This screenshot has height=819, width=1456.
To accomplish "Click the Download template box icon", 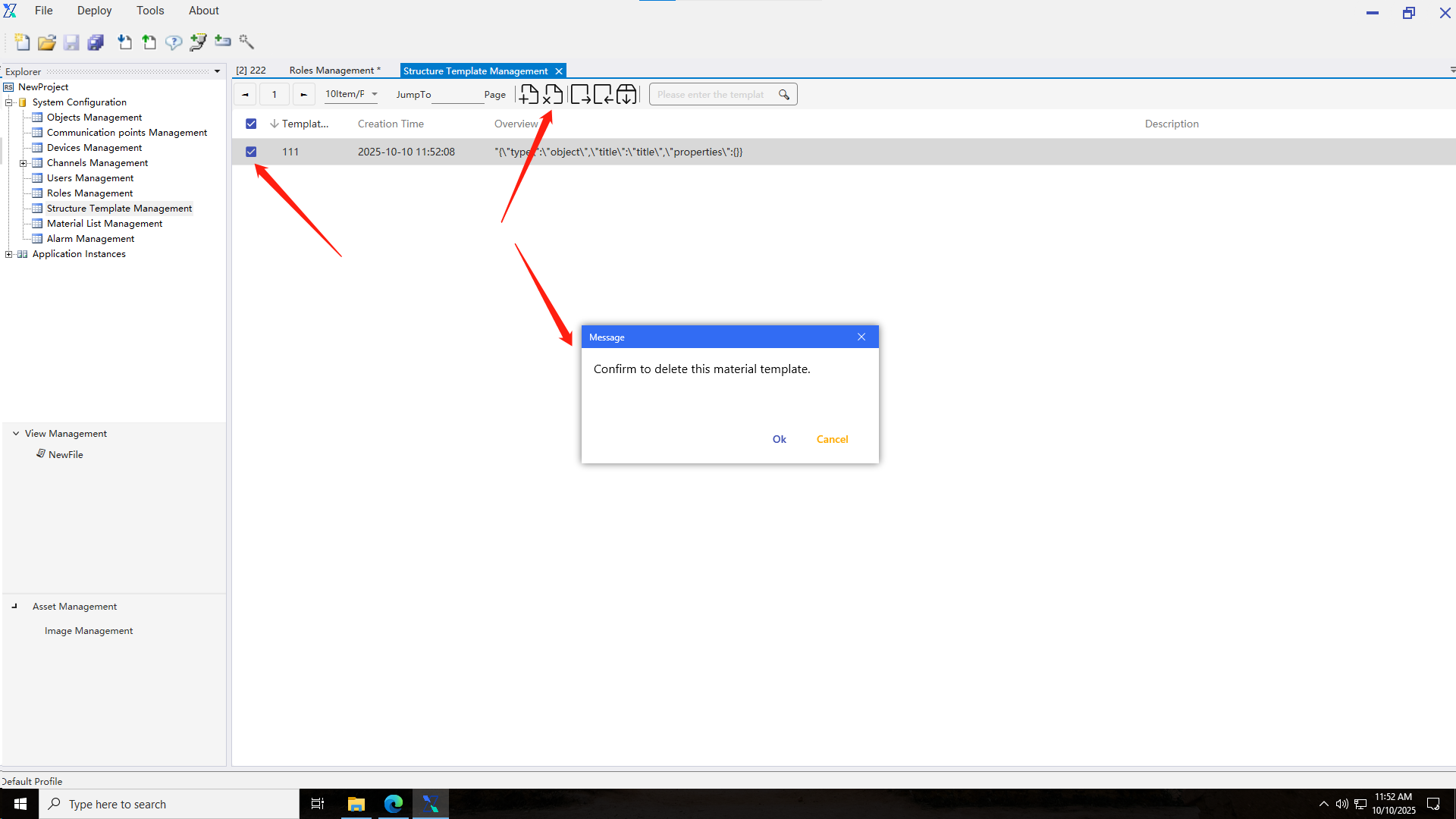I will pyautogui.click(x=626, y=95).
